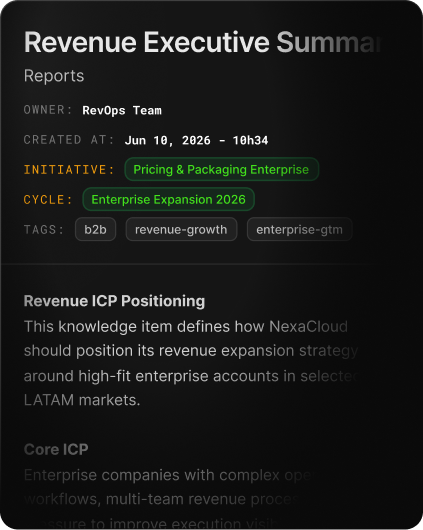Click the divider below the tags row
Viewport: 423px width, 530px height.
click(211, 263)
